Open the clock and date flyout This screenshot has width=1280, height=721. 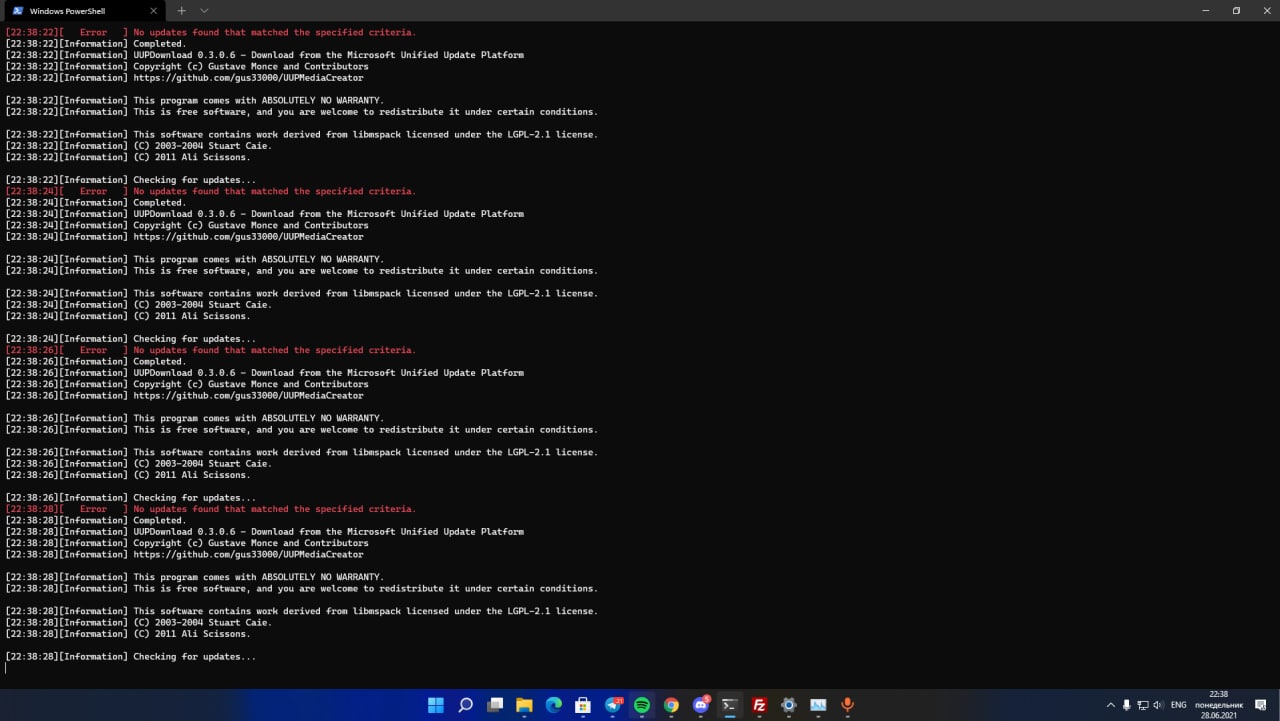(x=1219, y=704)
